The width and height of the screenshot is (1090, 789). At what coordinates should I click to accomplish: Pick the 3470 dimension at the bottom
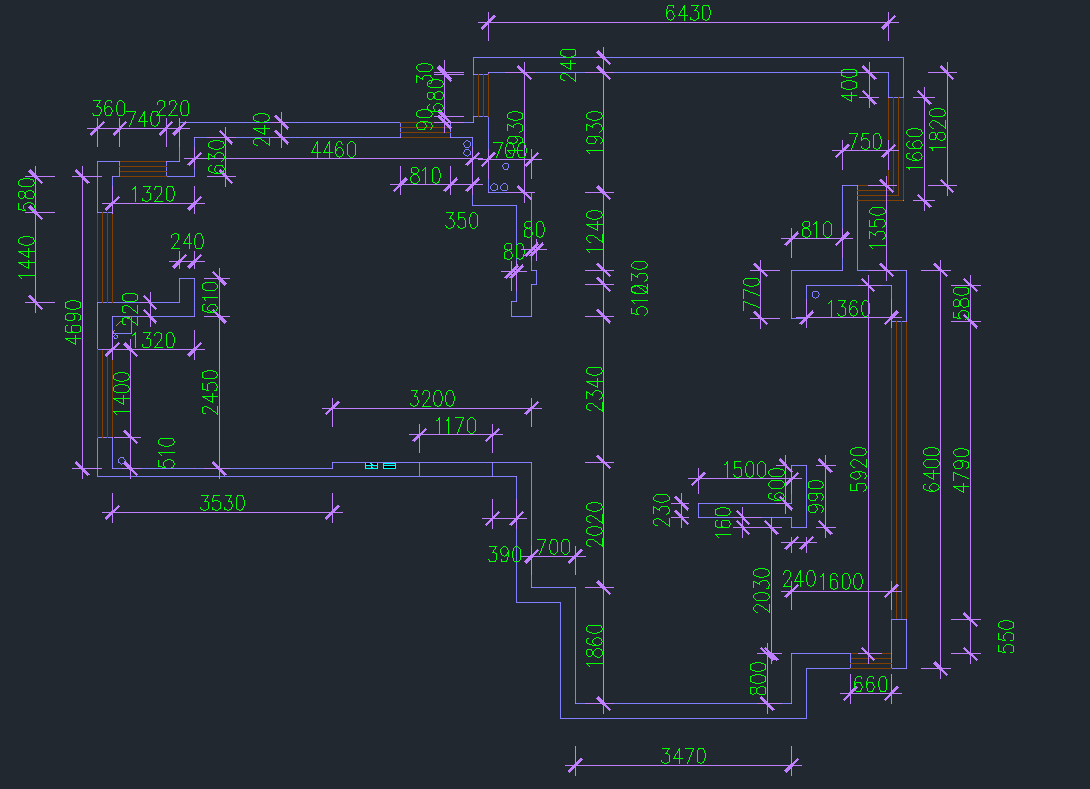683,756
